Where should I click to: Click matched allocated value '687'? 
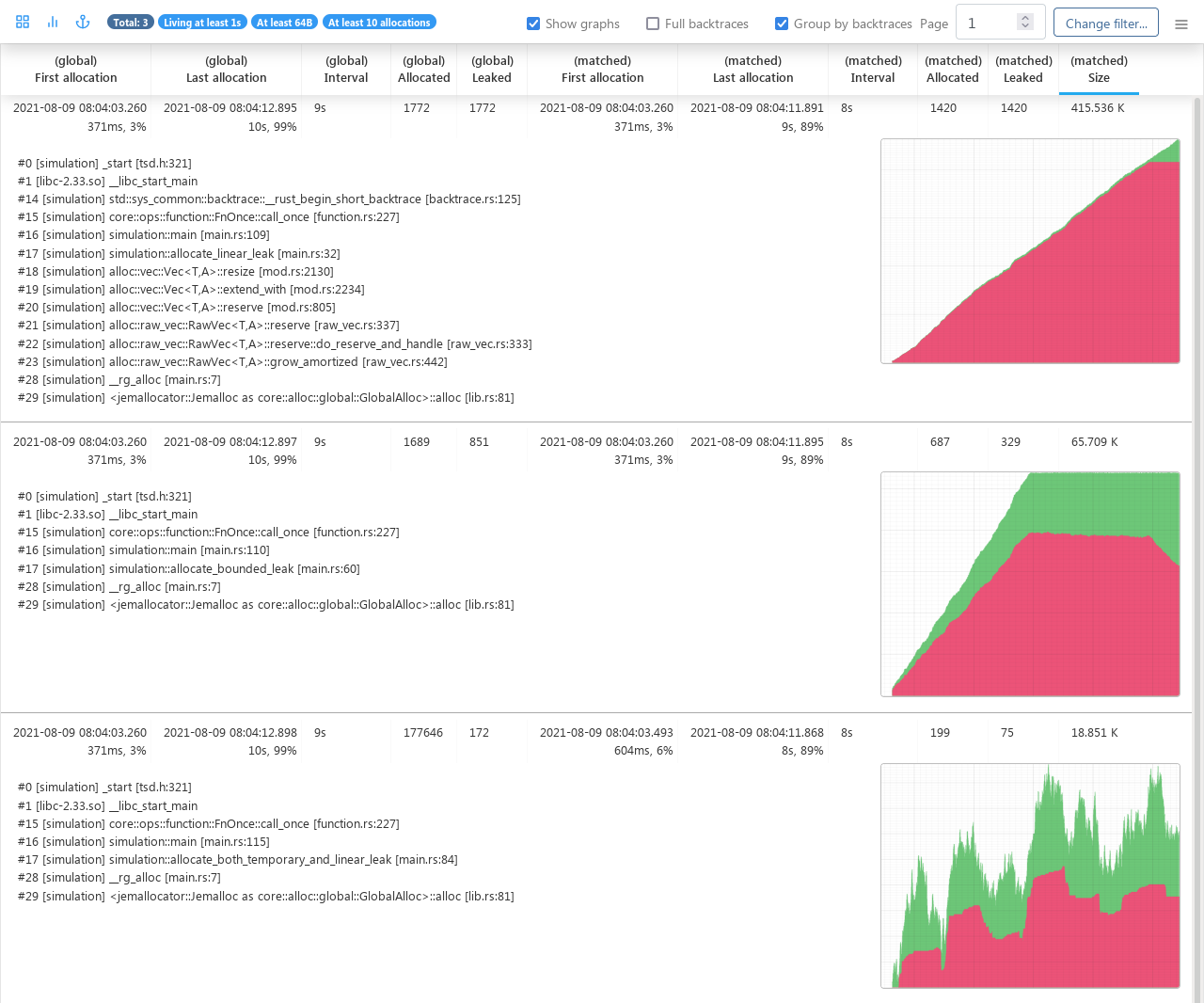tap(940, 441)
